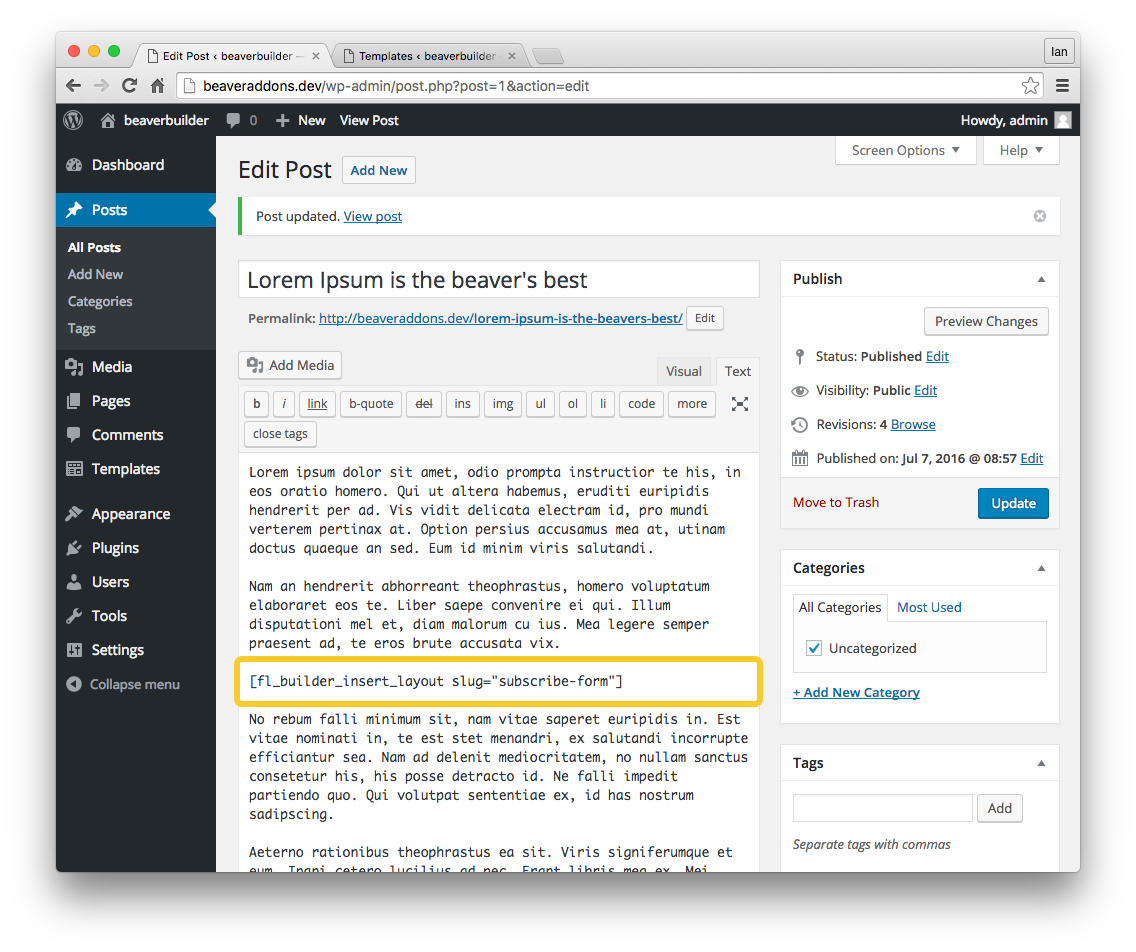
Task: Edit the post Status
Action: tap(937, 356)
